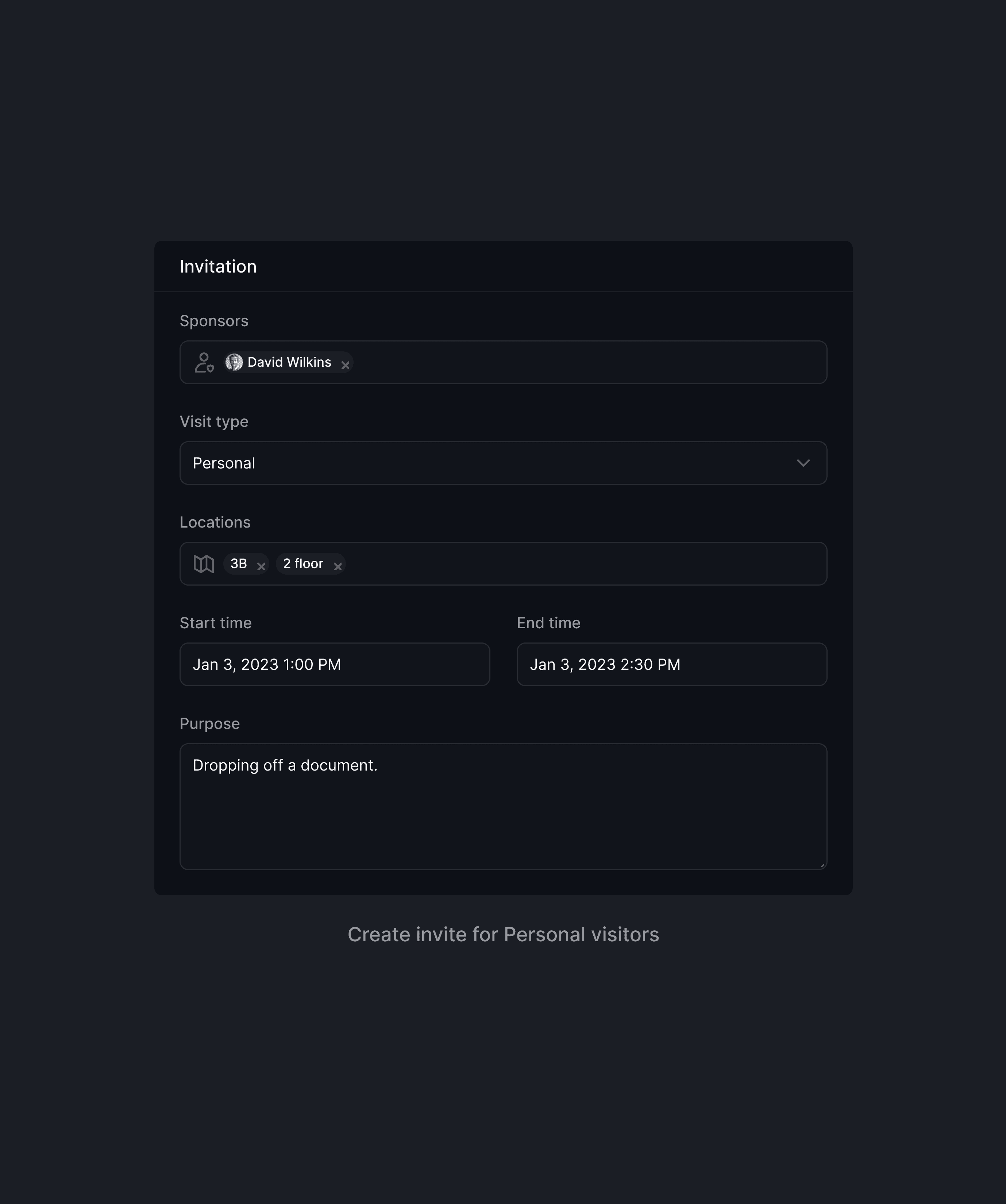The width and height of the screenshot is (1006, 1204).
Task: Click the David Wilkins sponsor chip name
Action: click(289, 362)
